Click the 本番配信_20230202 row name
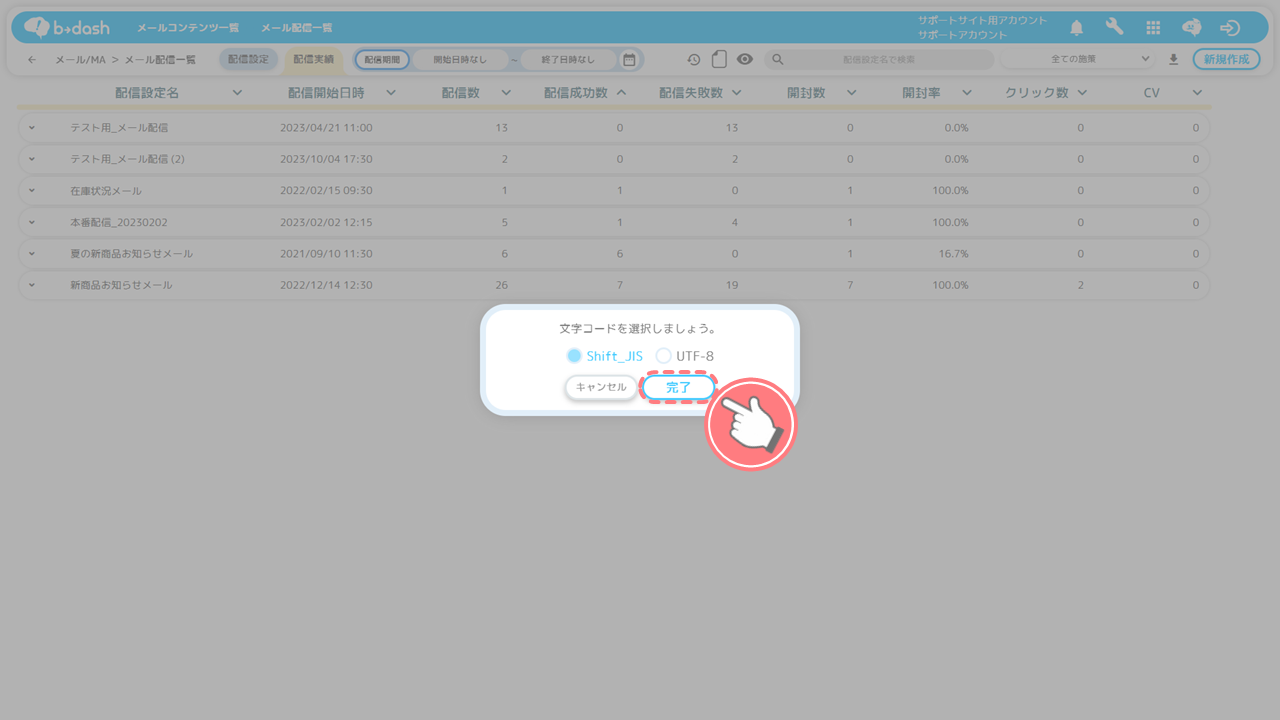This screenshot has height=720, width=1280. coord(117,222)
